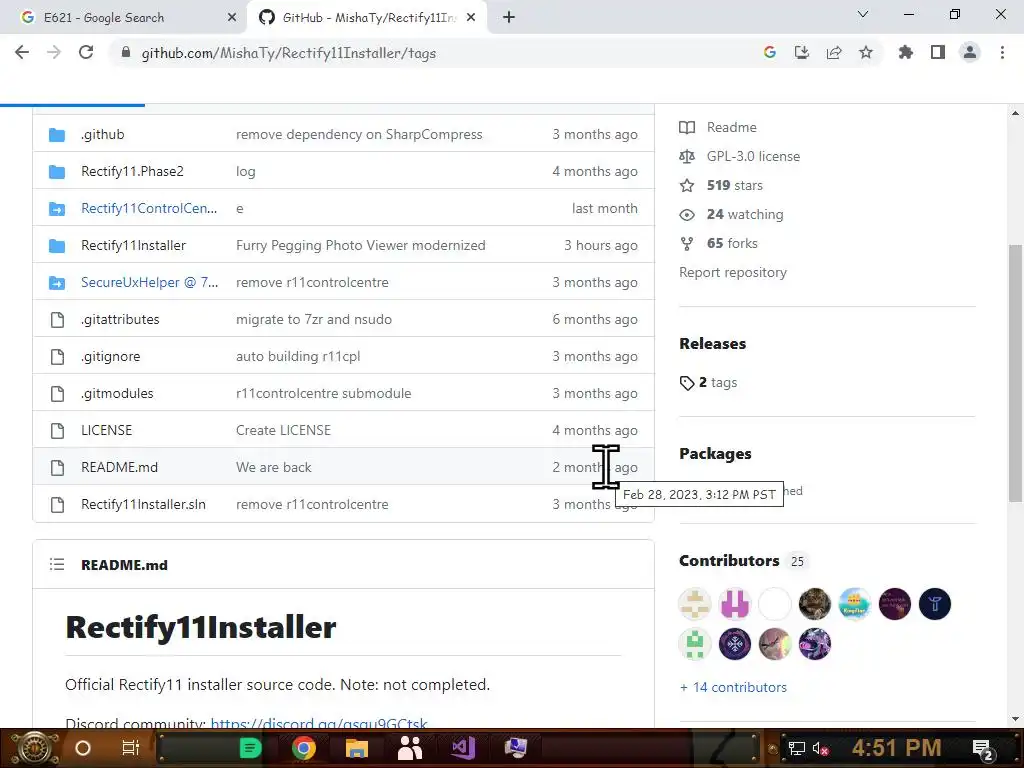The height and width of the screenshot is (768, 1024).
Task: Open Chrome extensions puzzle icon
Action: pyautogui.click(x=906, y=53)
